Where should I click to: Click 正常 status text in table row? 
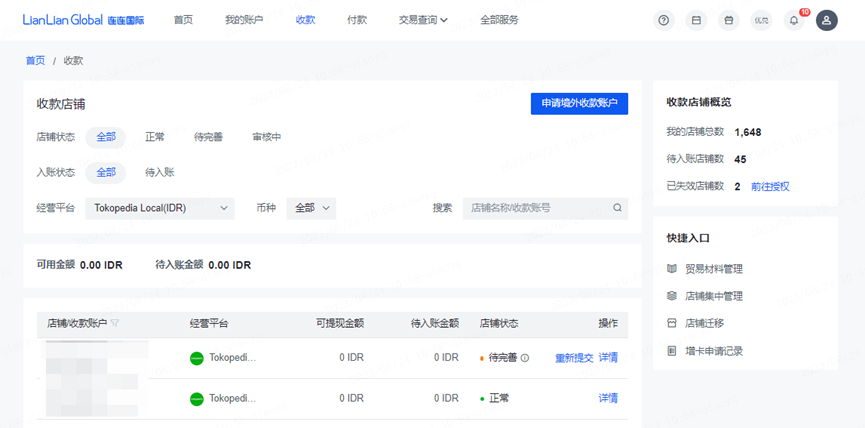(x=498, y=398)
